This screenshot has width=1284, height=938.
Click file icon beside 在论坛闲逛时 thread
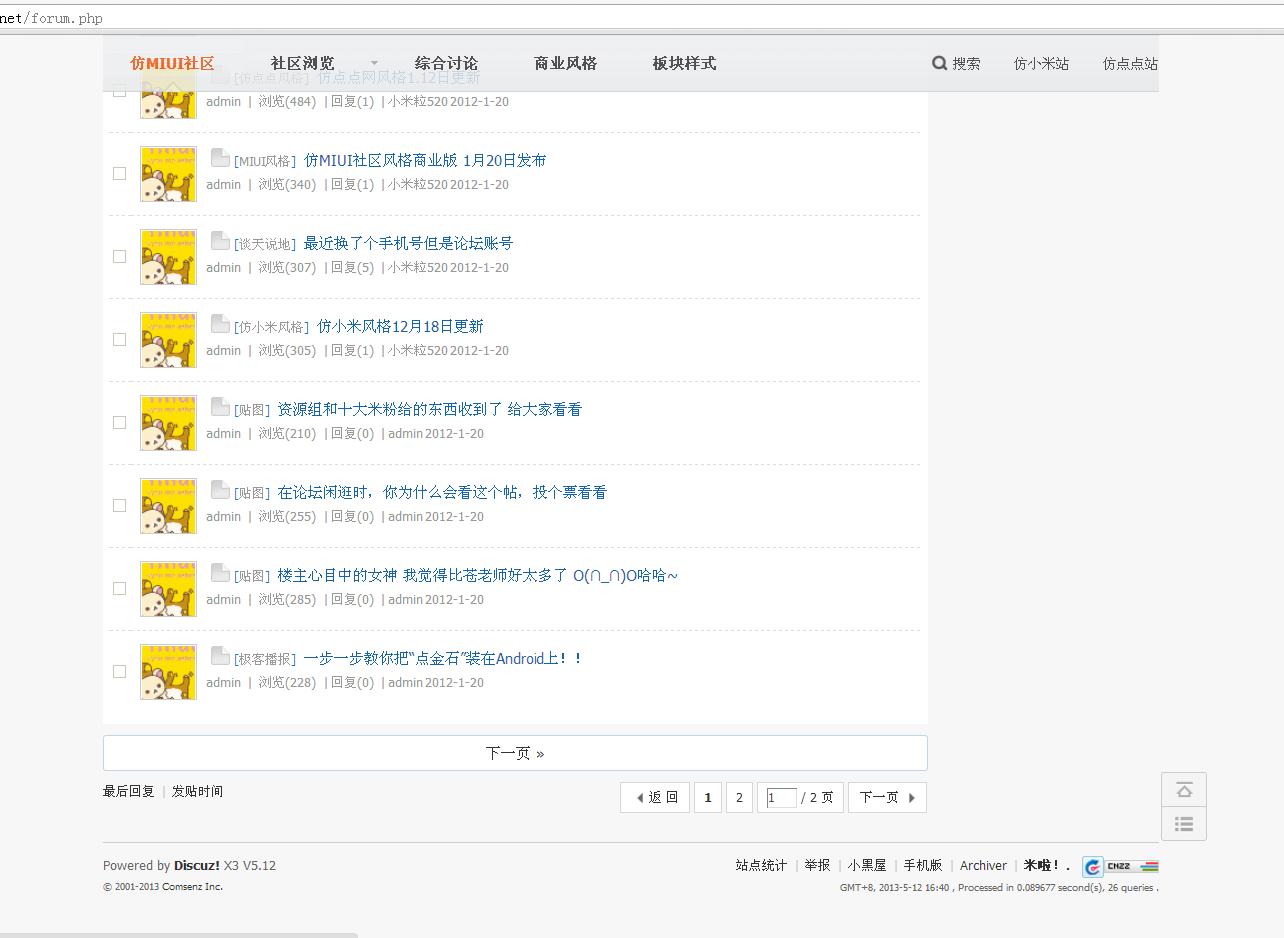tap(220, 489)
